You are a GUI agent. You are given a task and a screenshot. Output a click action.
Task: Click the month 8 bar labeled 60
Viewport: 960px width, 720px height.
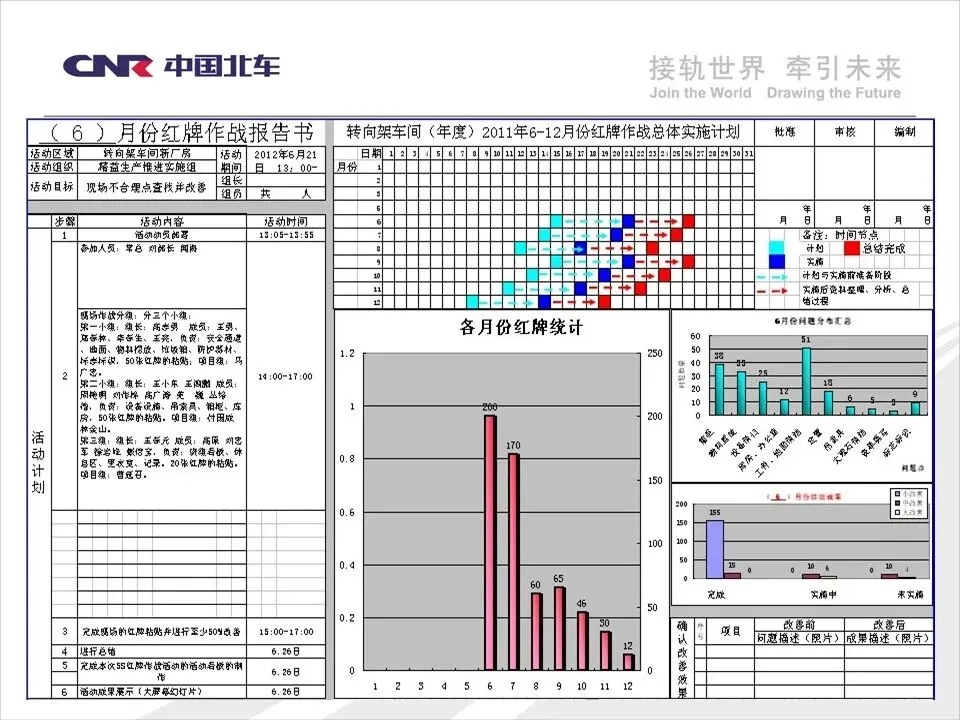click(x=536, y=632)
